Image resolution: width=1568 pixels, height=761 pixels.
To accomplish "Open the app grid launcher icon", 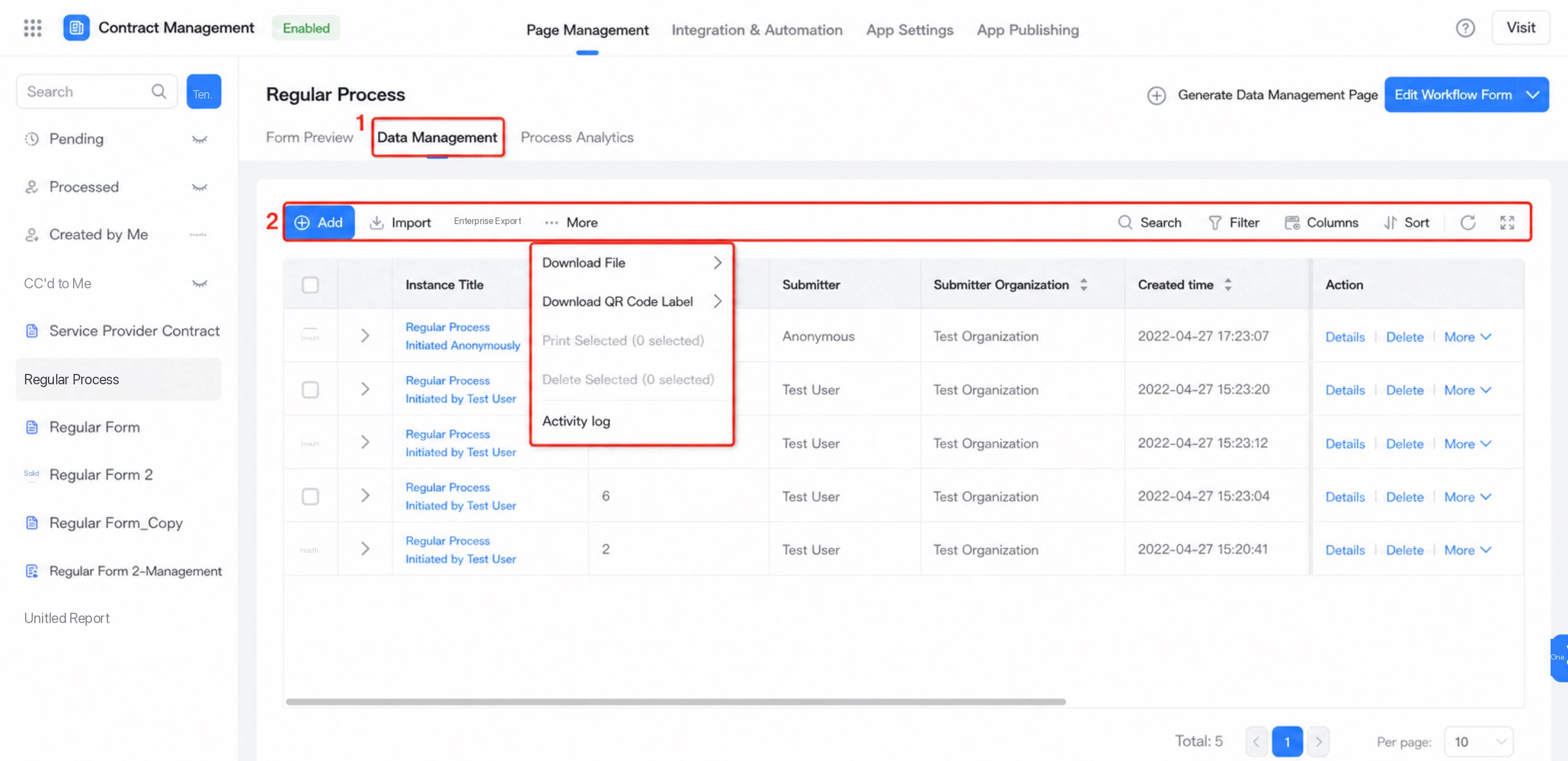I will (x=32, y=28).
